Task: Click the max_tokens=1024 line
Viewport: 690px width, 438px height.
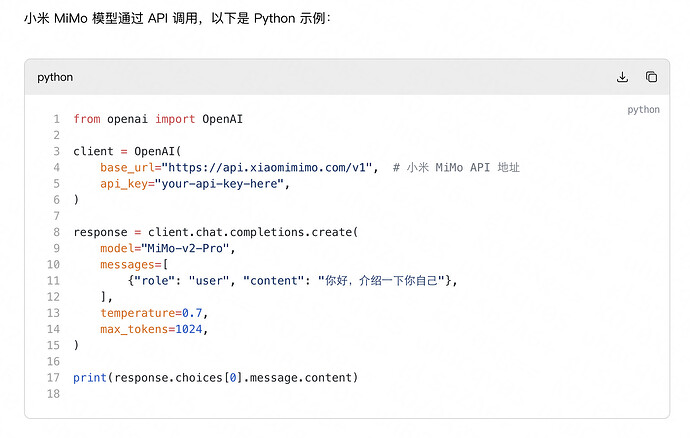Action: (x=154, y=329)
